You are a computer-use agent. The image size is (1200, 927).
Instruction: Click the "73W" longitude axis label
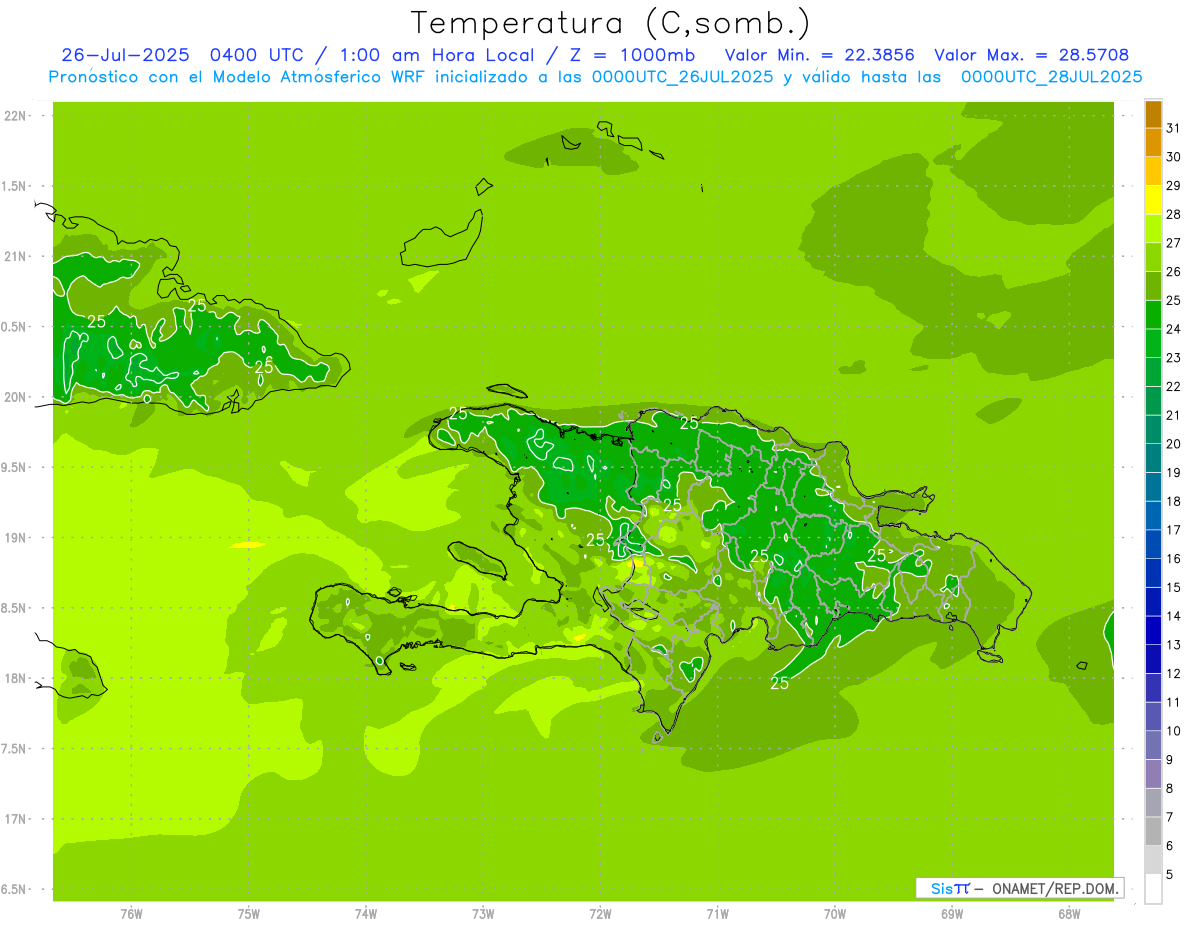tap(483, 914)
